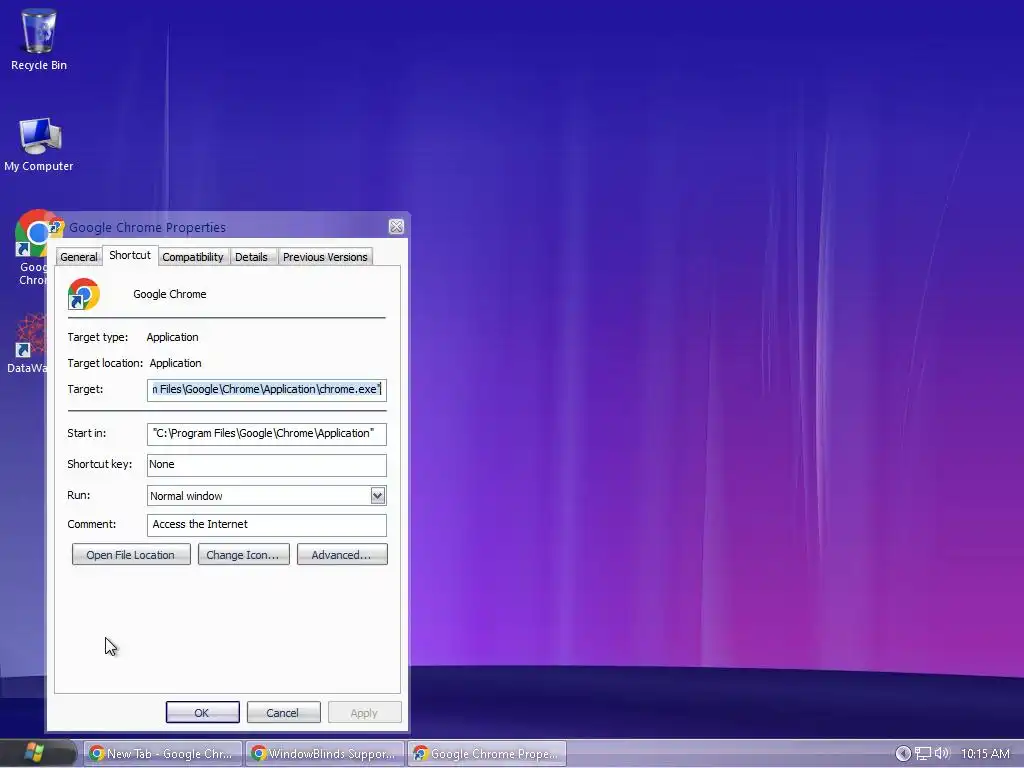Click the Target path input field
The image size is (1024, 768).
266,390
